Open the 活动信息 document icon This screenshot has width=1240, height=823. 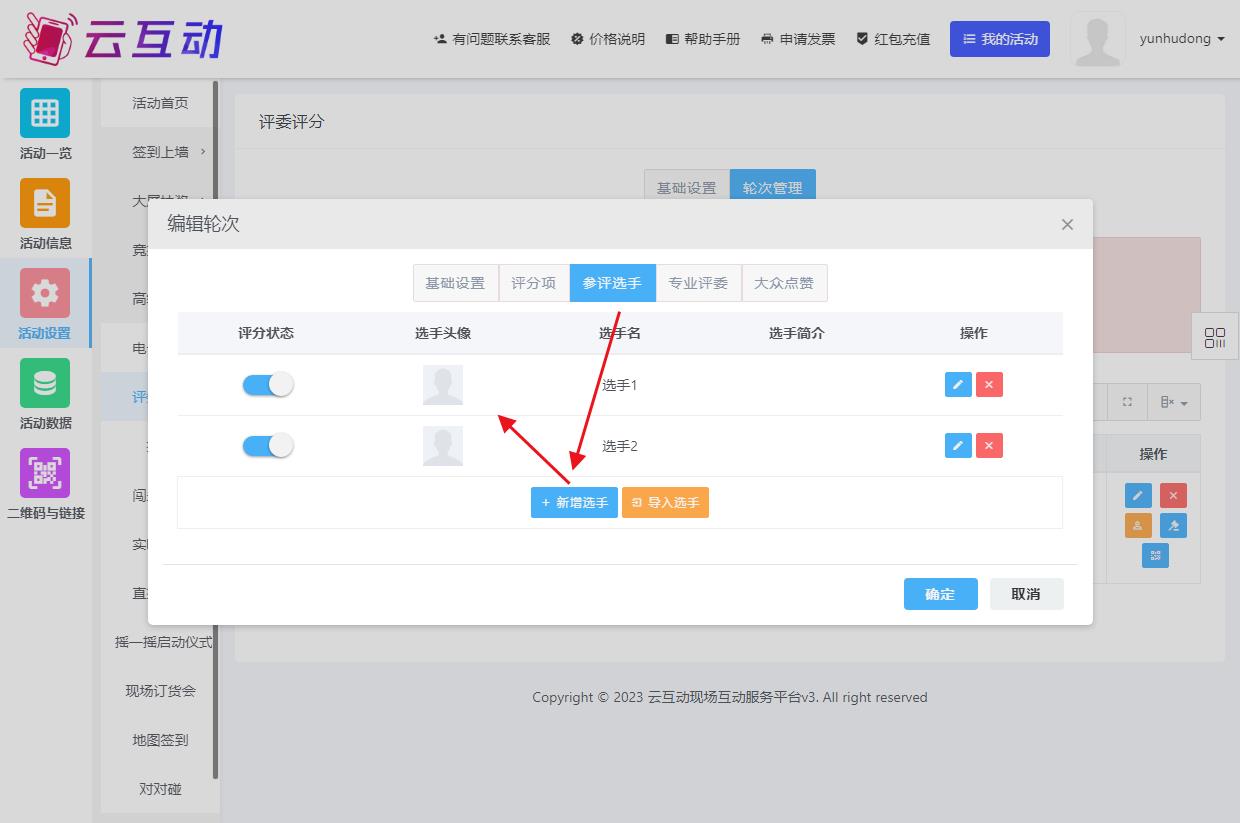pos(45,203)
